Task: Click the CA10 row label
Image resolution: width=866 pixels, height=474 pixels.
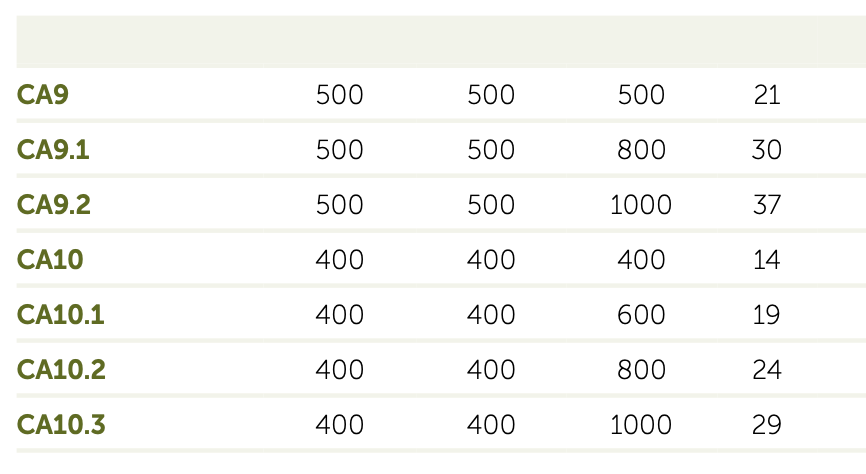Action: pos(50,260)
